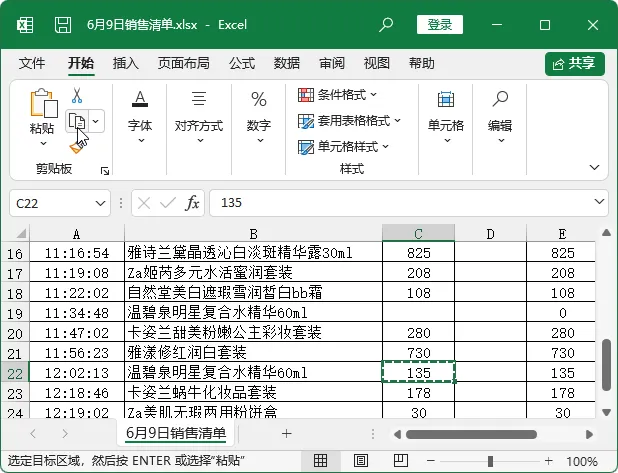The image size is (618, 473).
Task: Open the ribbon display options chevron
Action: click(x=594, y=167)
